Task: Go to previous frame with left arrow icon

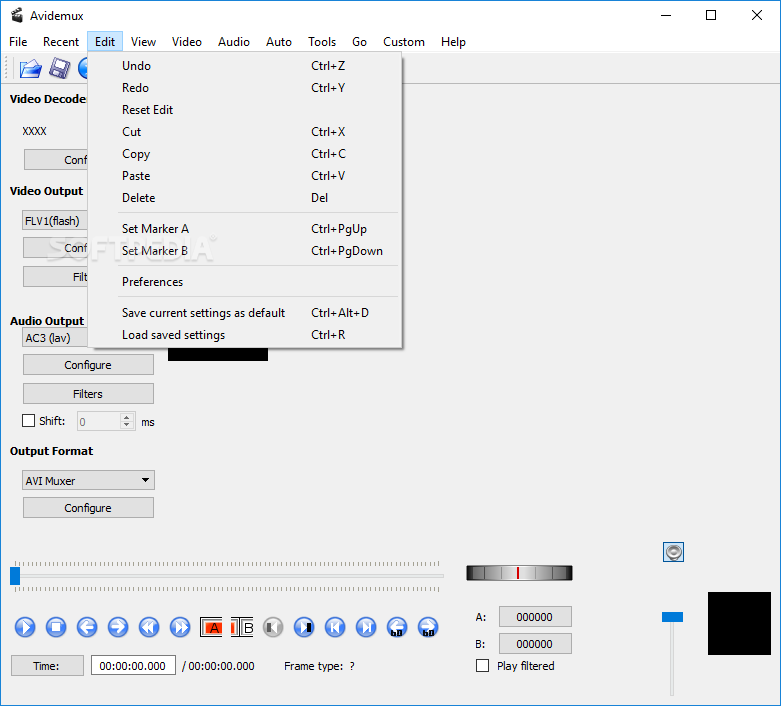Action: [x=87, y=627]
